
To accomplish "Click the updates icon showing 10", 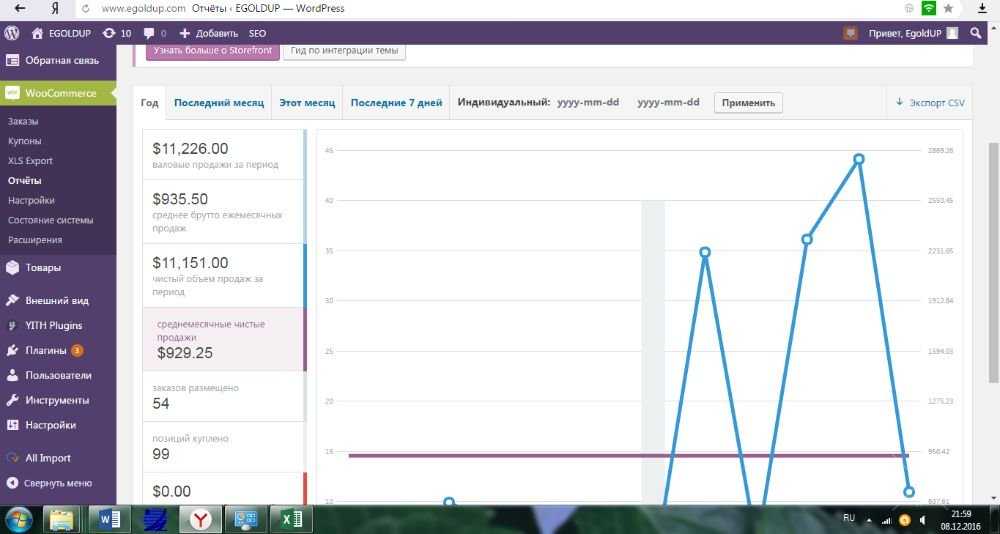I will pyautogui.click(x=117, y=33).
